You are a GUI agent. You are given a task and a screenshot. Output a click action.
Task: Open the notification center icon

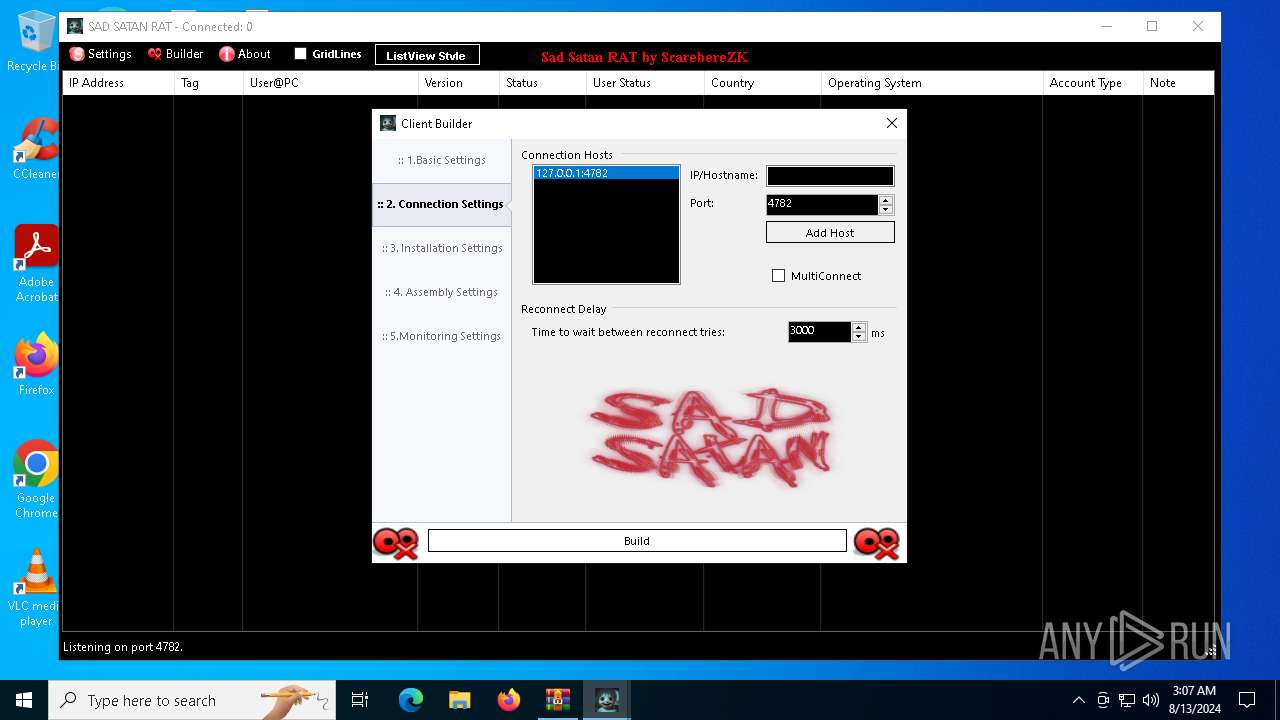click(x=1247, y=700)
